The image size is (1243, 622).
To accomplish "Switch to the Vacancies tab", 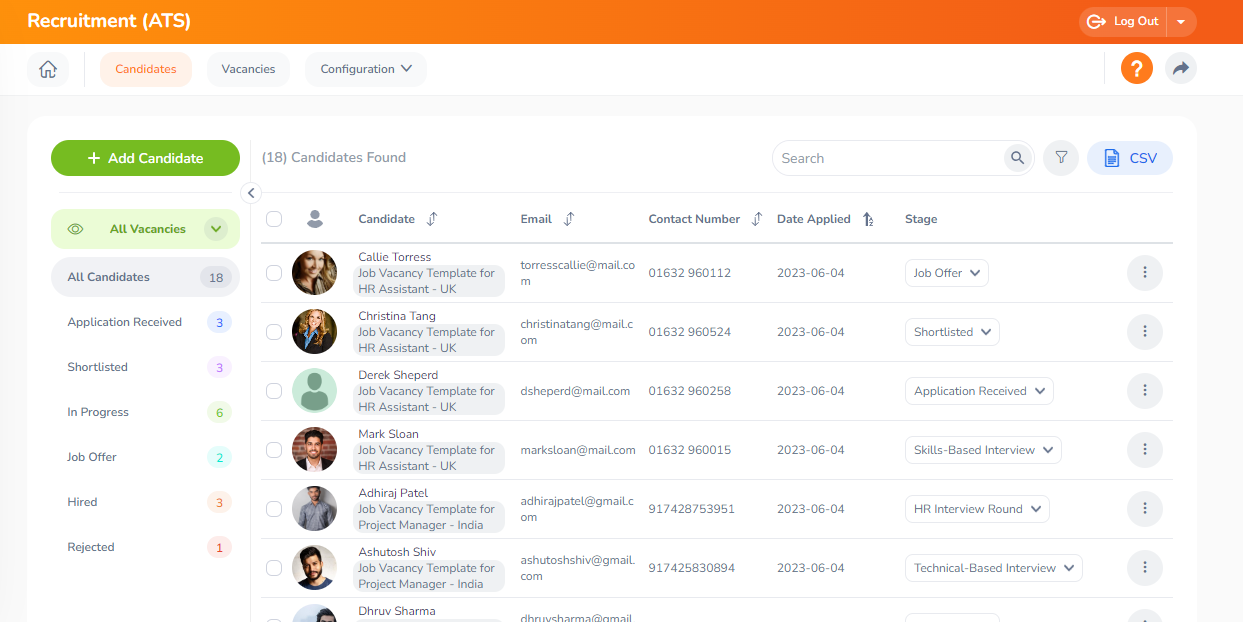I will click(x=248, y=69).
